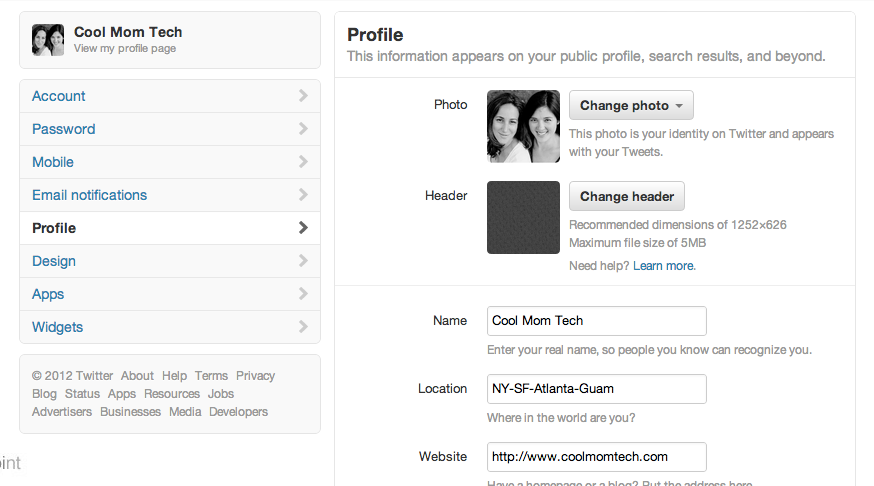Click the profile photo preview

523,127
